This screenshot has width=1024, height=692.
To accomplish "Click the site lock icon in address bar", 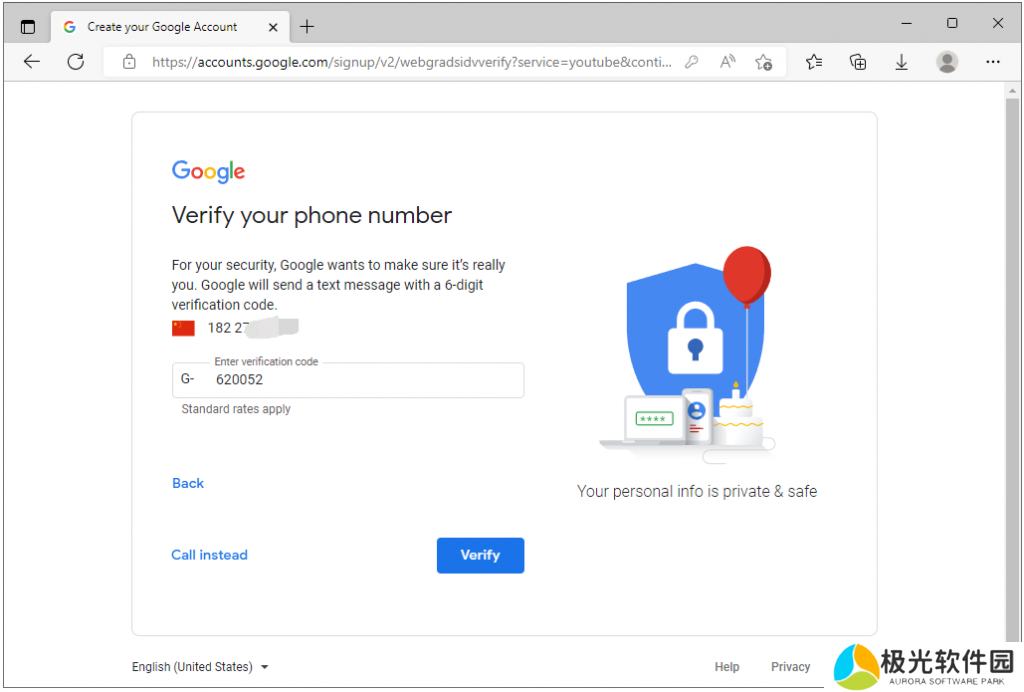I will tap(129, 62).
